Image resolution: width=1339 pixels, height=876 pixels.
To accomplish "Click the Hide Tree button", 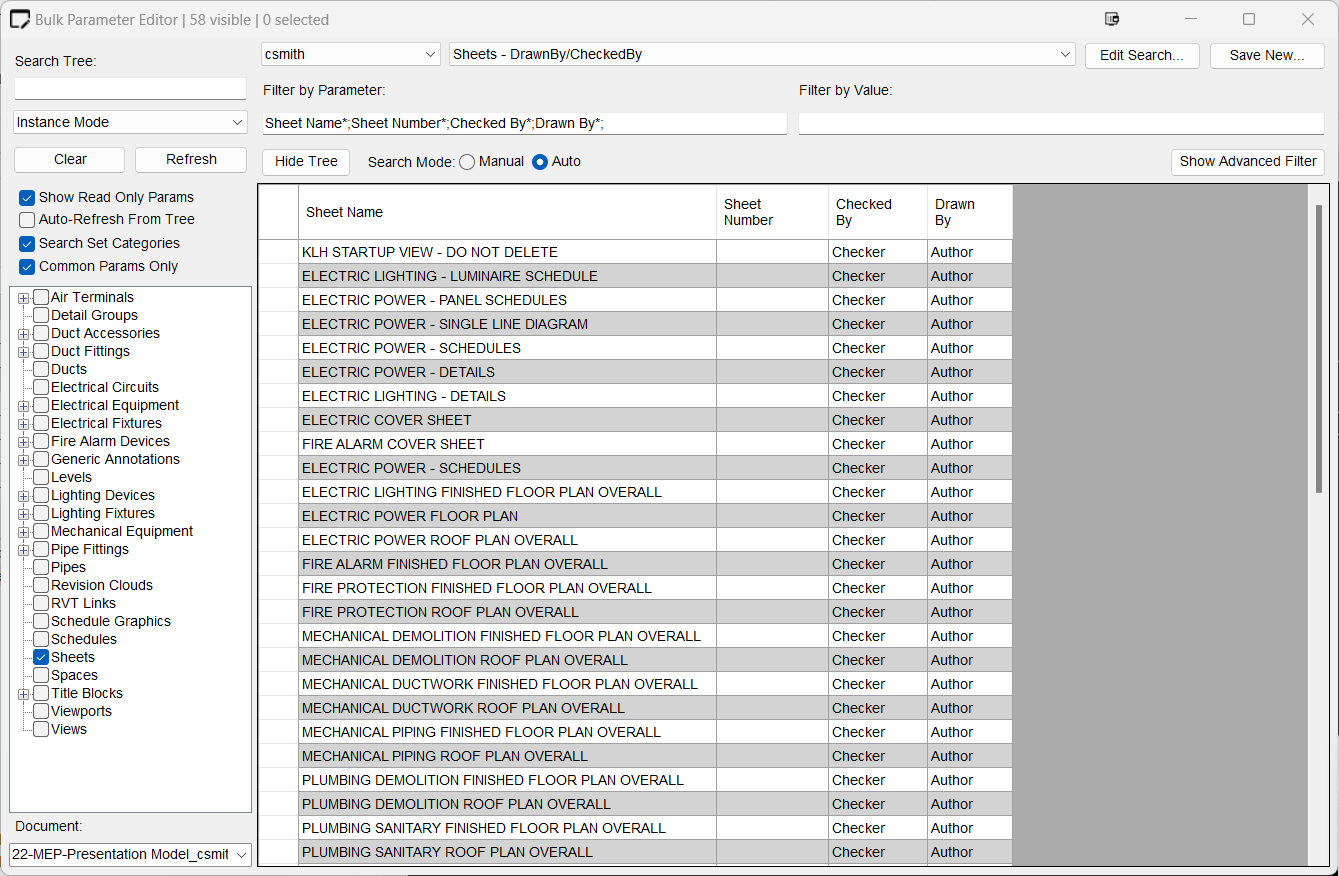I will tap(306, 162).
